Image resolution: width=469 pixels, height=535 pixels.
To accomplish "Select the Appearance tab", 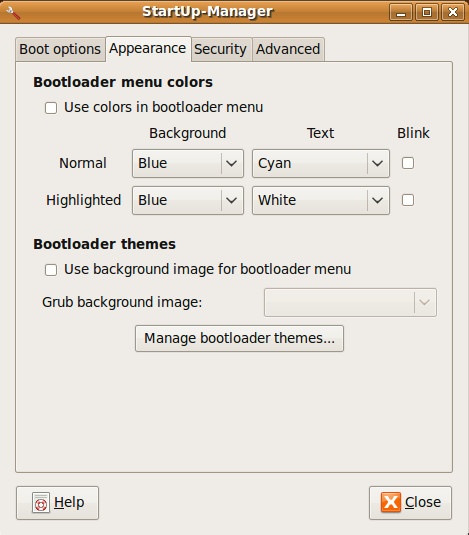I will click(148, 49).
